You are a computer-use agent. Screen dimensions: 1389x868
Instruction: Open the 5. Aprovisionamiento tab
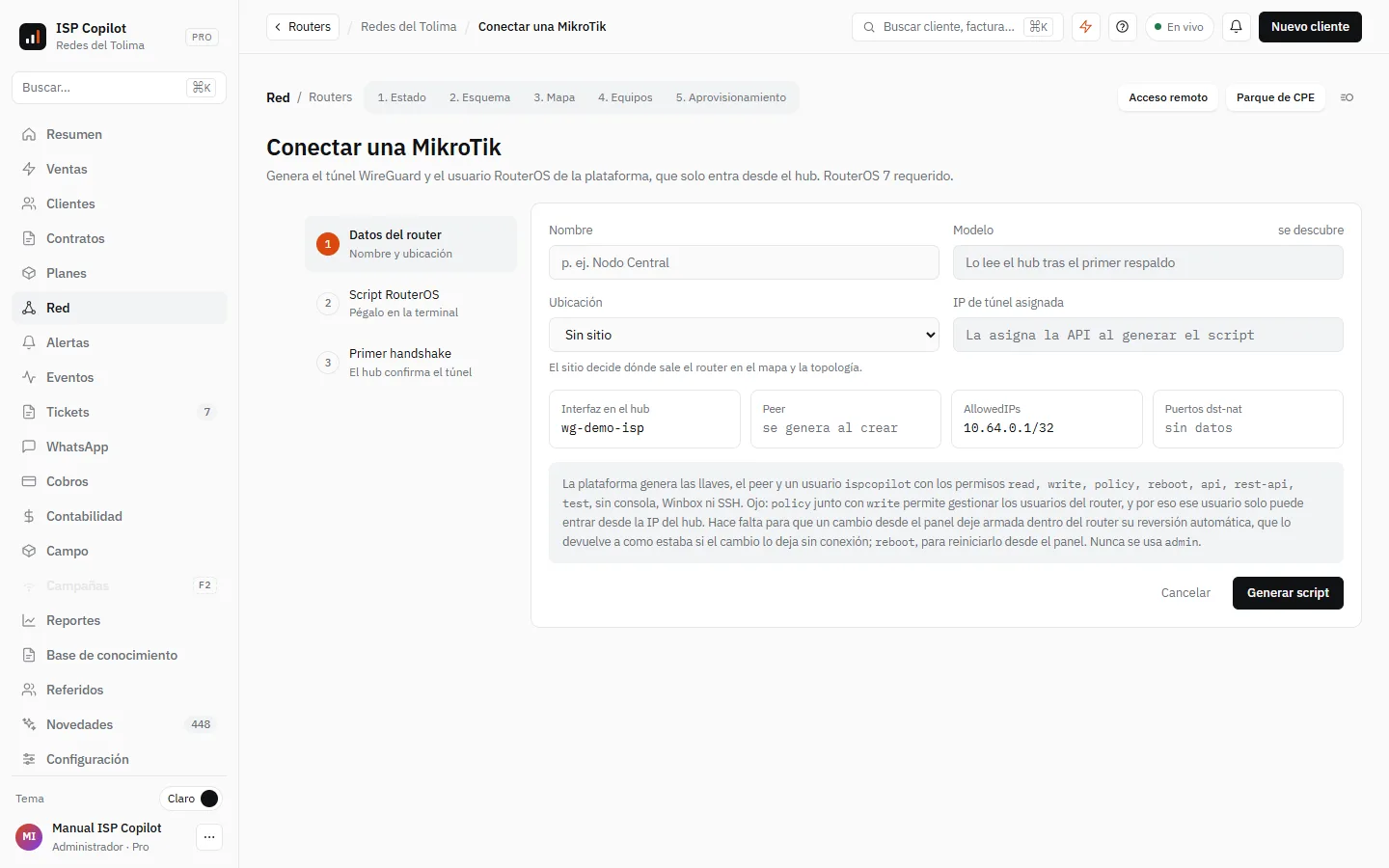731,97
